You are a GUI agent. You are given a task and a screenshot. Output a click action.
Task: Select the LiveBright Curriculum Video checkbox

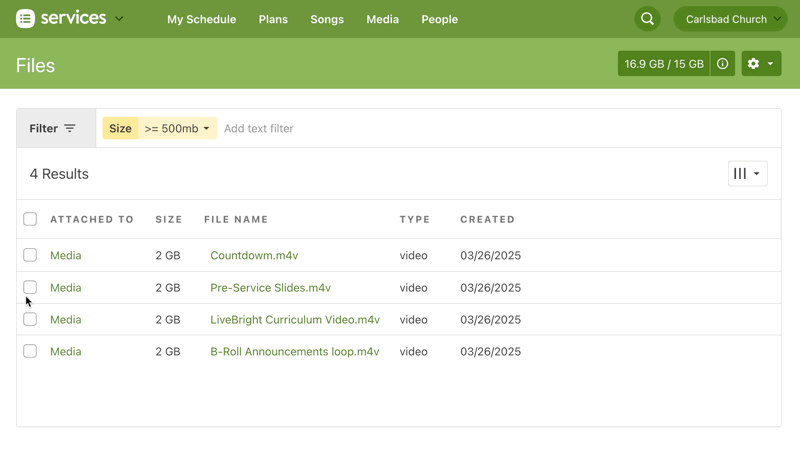(30, 319)
